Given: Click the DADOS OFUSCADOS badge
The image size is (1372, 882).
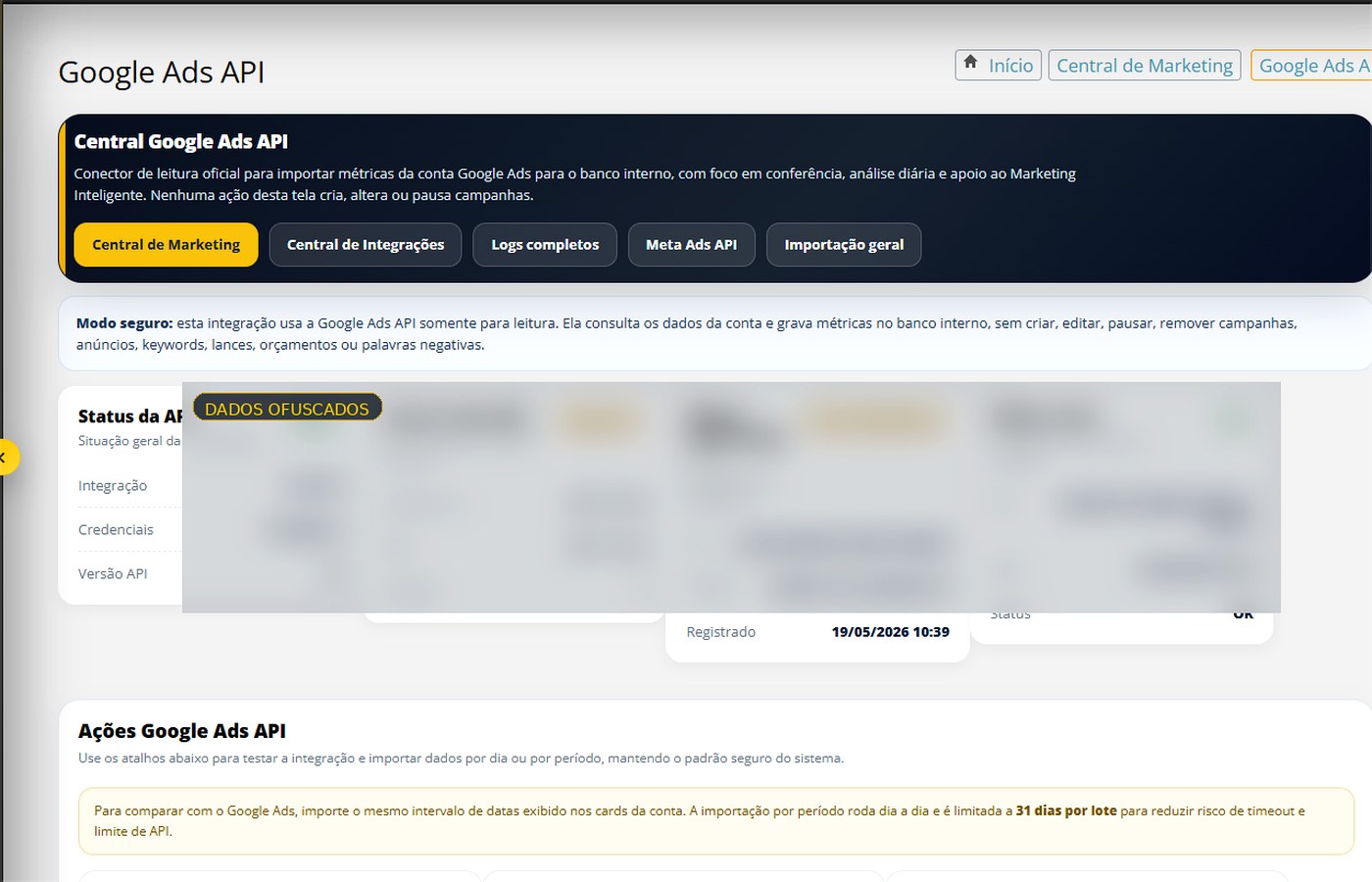Looking at the screenshot, I should (x=287, y=409).
